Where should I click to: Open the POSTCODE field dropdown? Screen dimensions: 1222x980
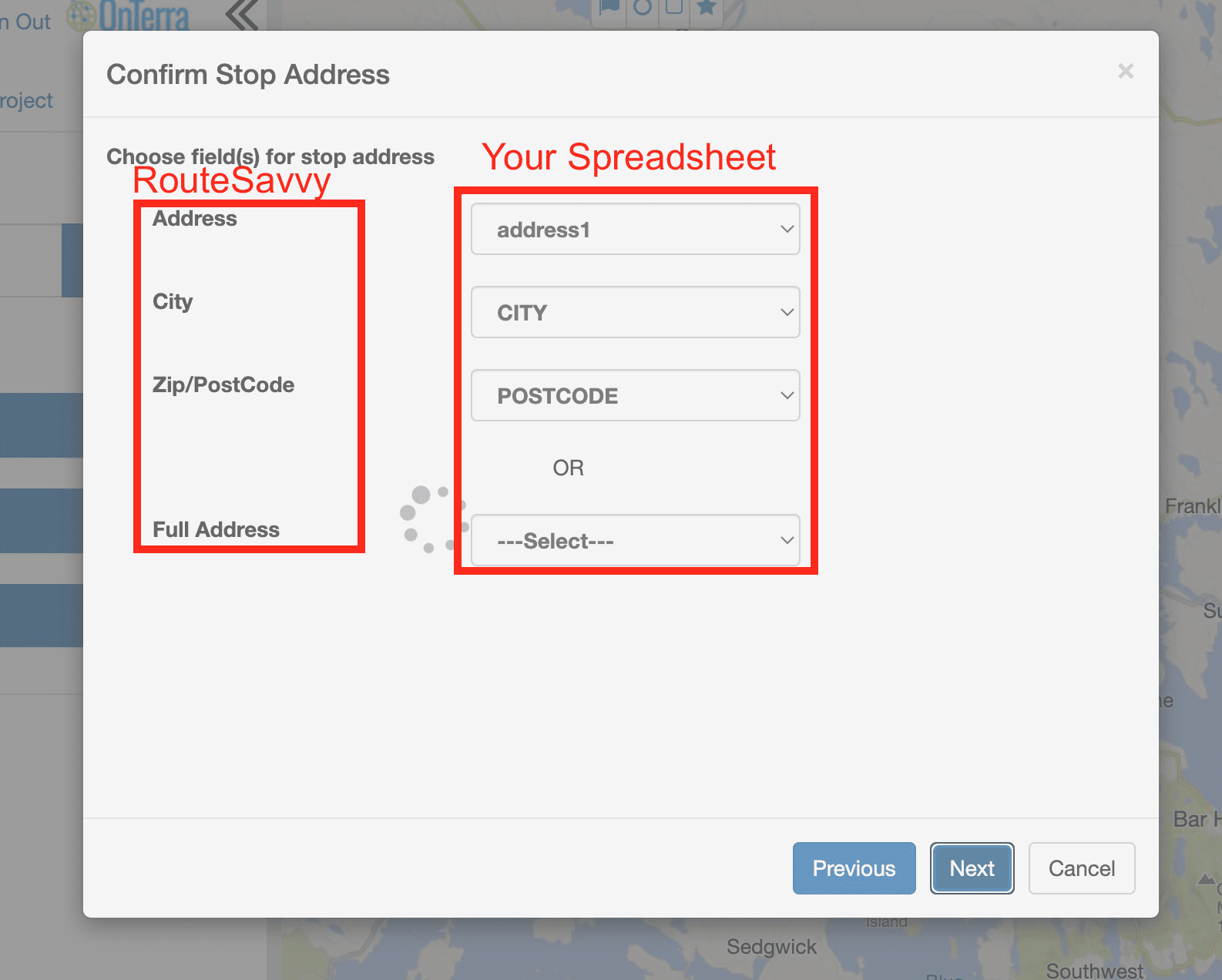[636, 395]
